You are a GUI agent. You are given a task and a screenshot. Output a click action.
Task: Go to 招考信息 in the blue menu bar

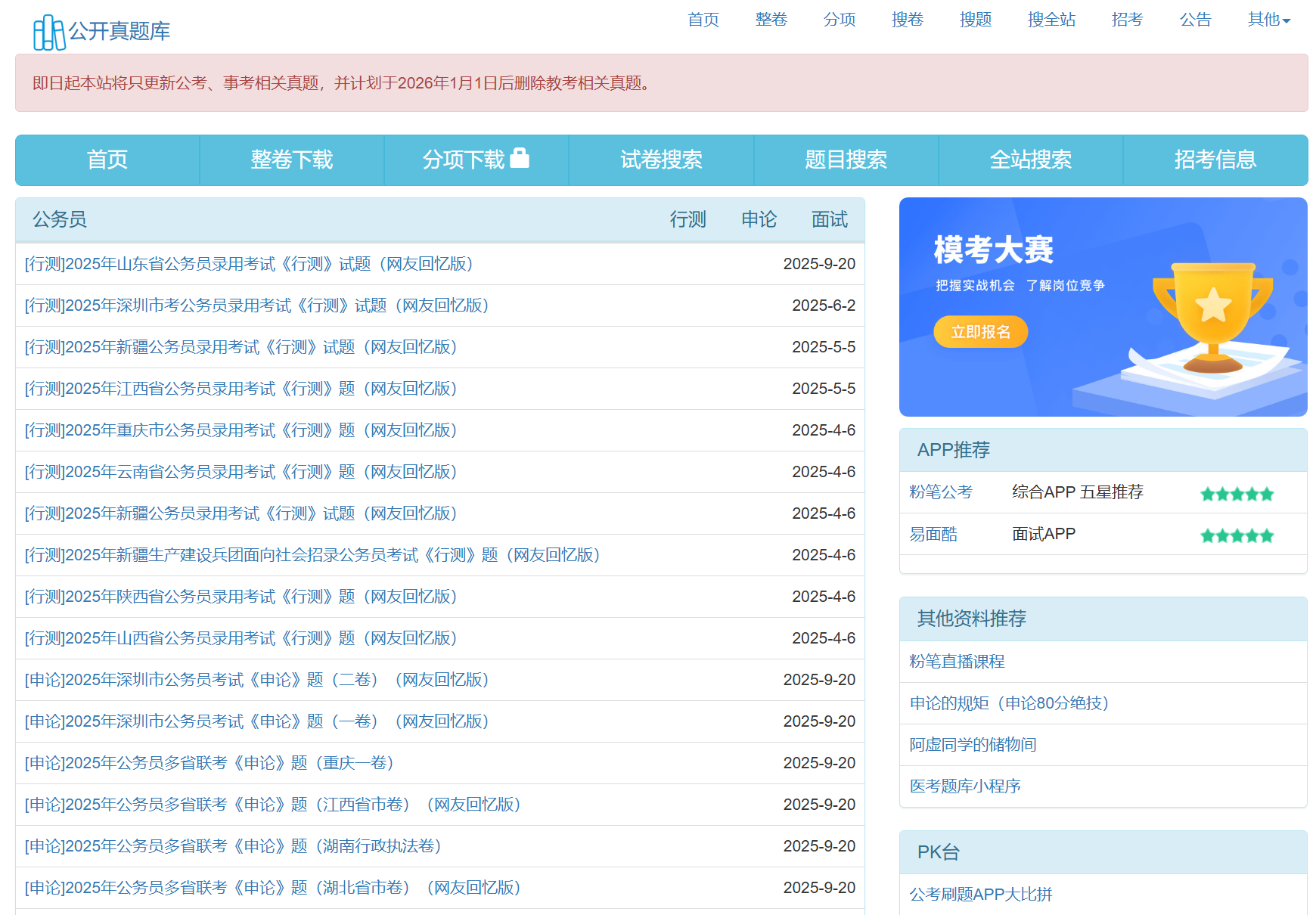pos(1215,160)
